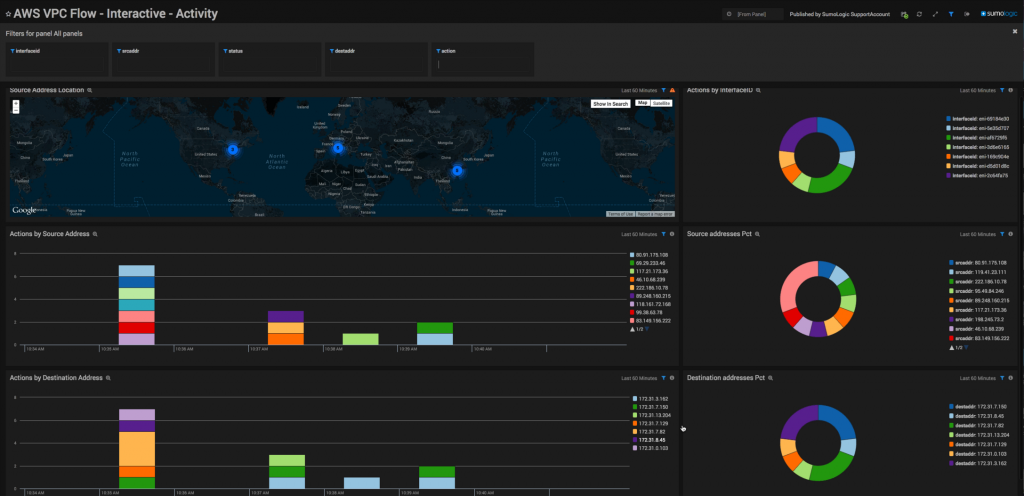The height and width of the screenshot is (496, 1024).
Task: Click info icon in Actions by Destination Address panel
Action: point(672,378)
